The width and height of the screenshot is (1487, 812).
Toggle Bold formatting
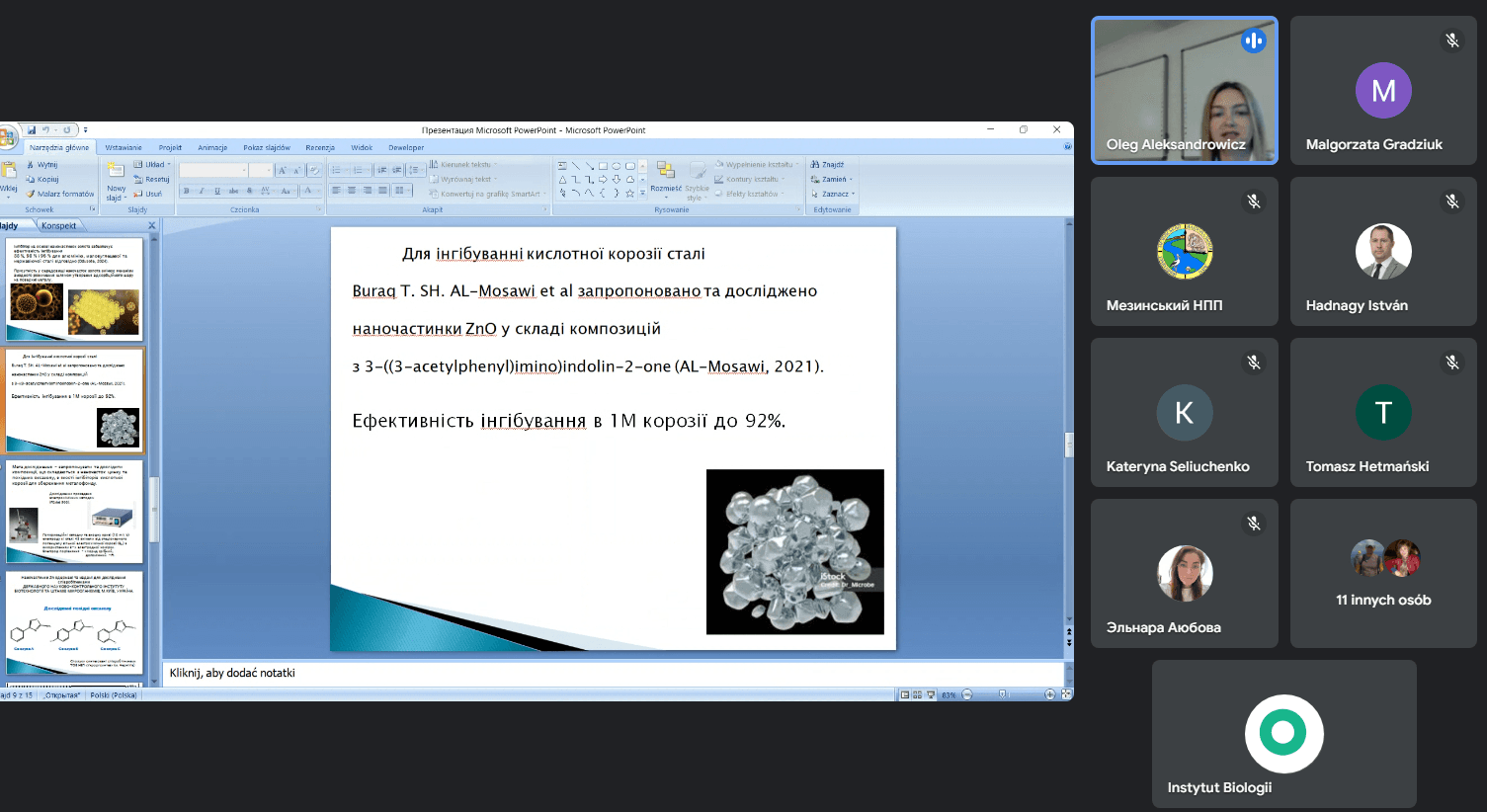click(187, 191)
